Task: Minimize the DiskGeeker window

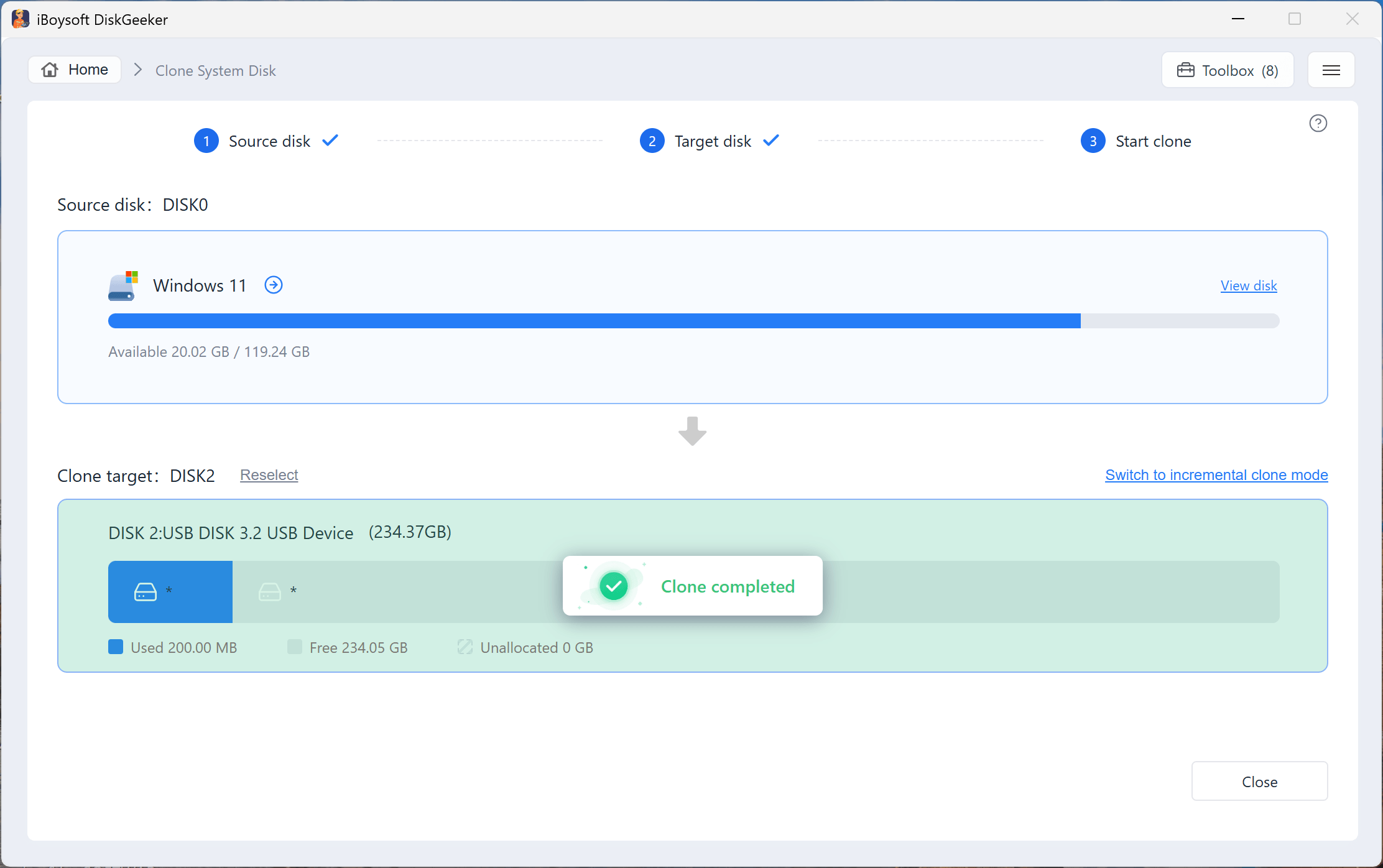Action: [x=1238, y=19]
